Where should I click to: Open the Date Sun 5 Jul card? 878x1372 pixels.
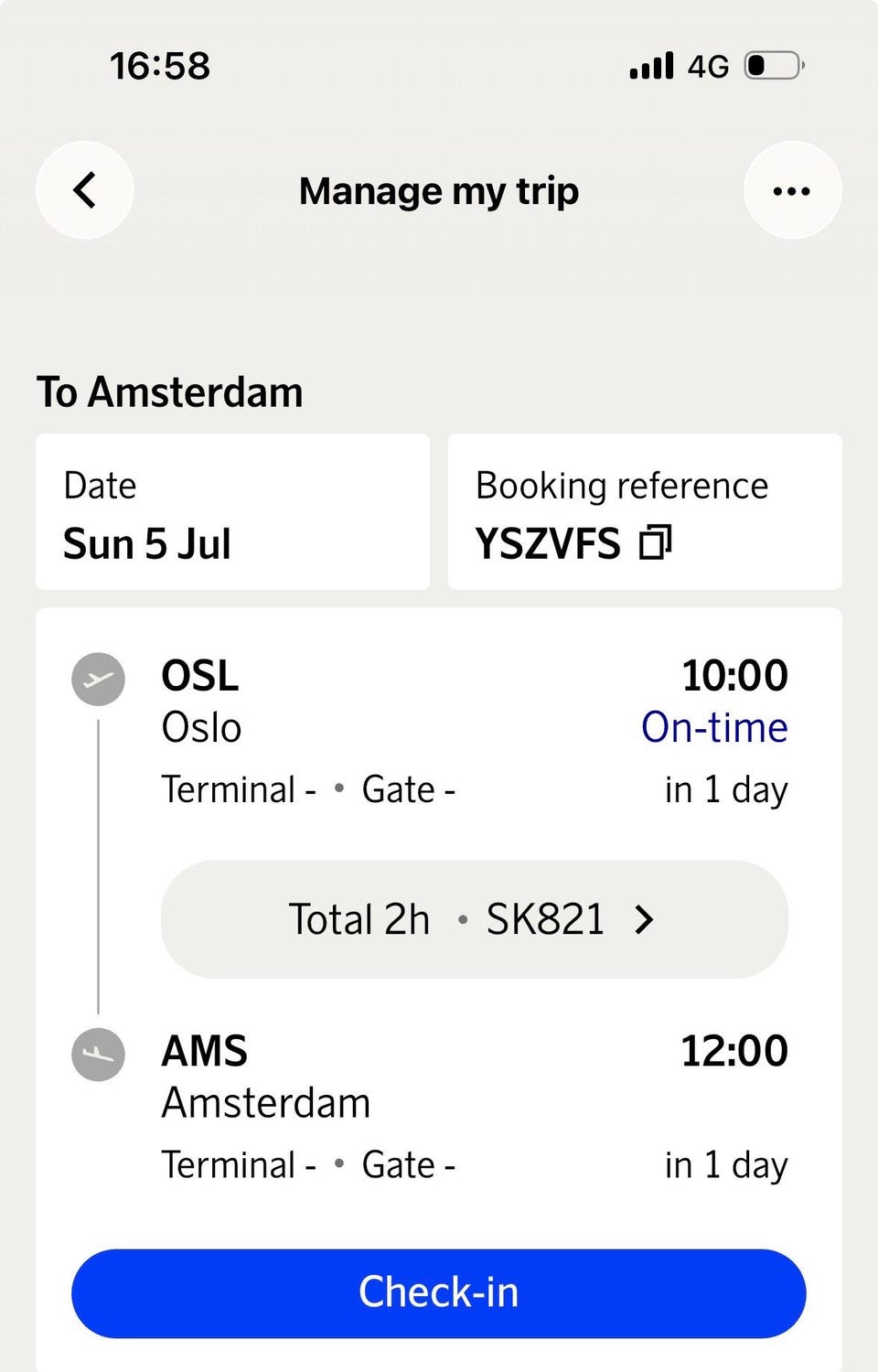pyautogui.click(x=232, y=511)
